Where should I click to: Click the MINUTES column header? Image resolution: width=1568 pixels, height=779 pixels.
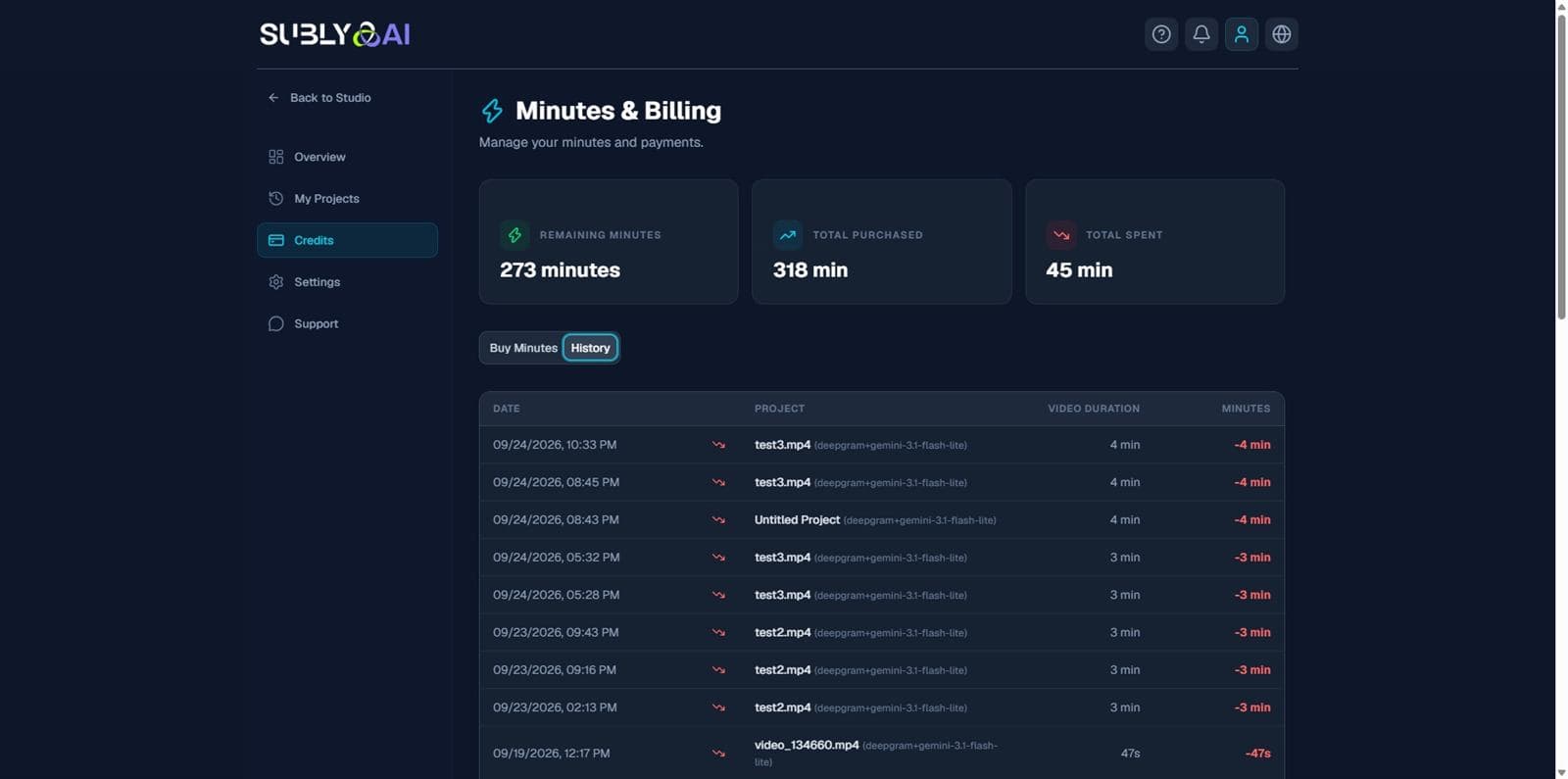click(1246, 409)
